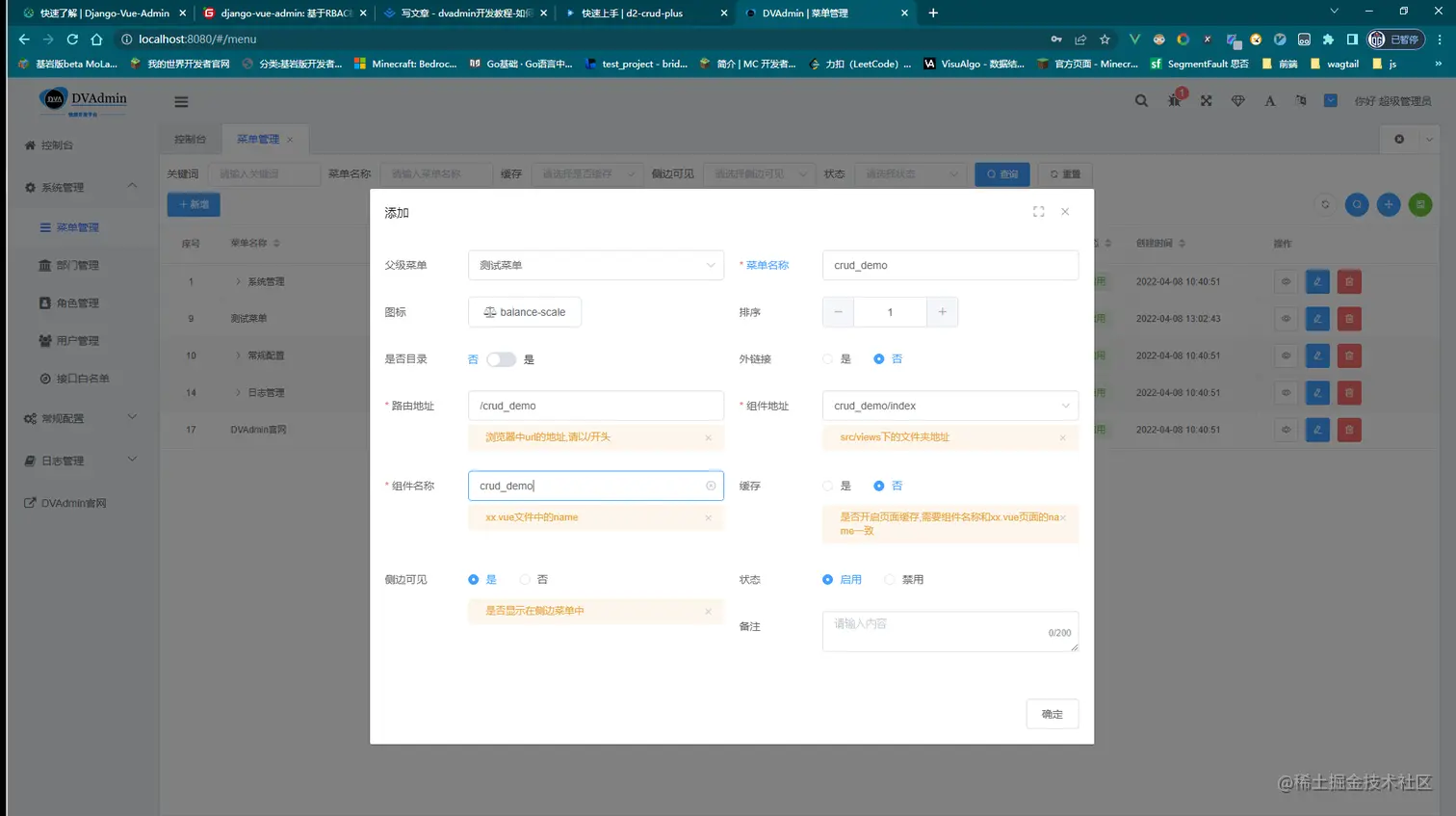Enable 缓存 by selecting the 是 radio
Image resolution: width=1456 pixels, height=816 pixels.
tap(829, 485)
